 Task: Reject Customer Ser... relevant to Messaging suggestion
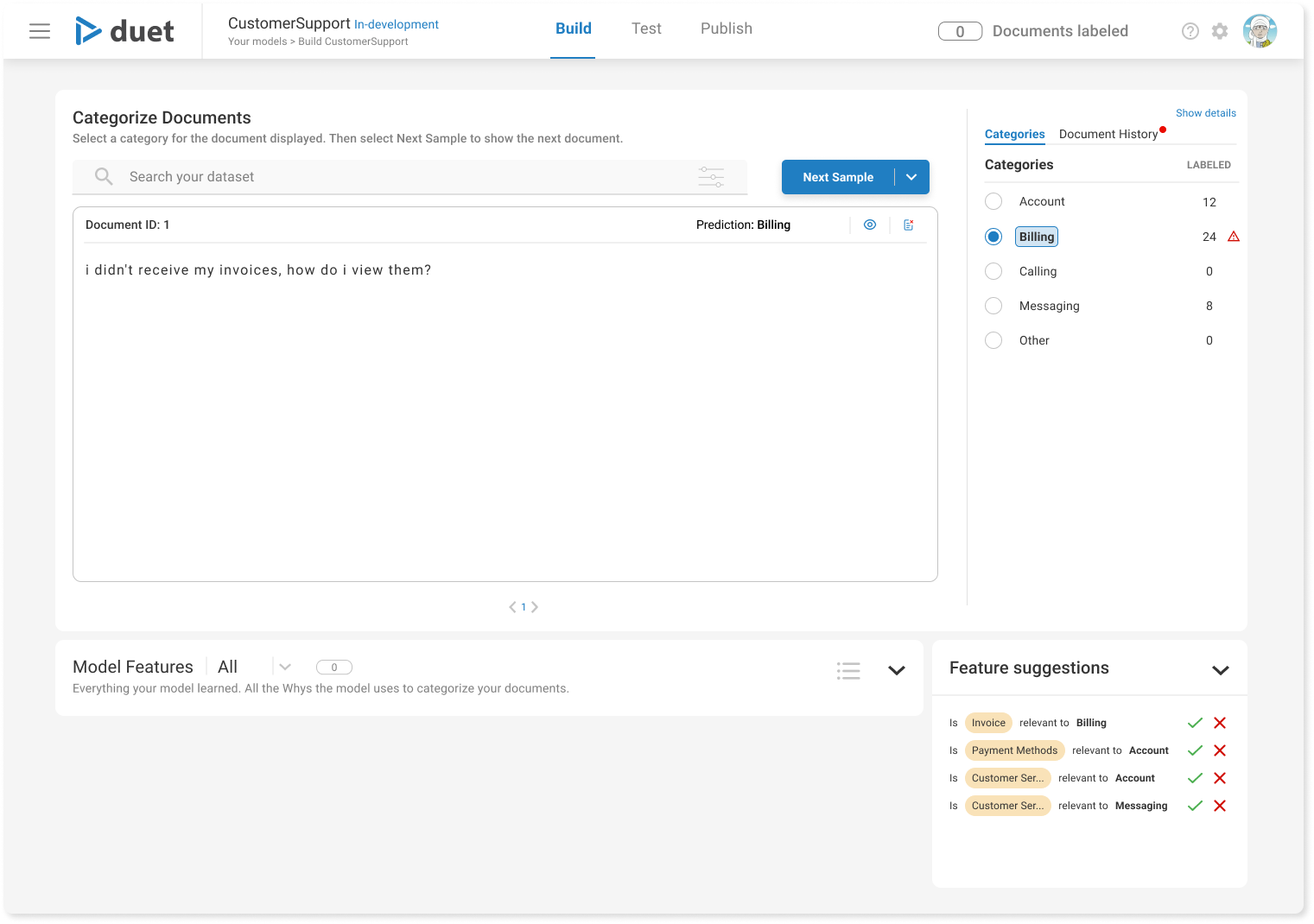1220,806
